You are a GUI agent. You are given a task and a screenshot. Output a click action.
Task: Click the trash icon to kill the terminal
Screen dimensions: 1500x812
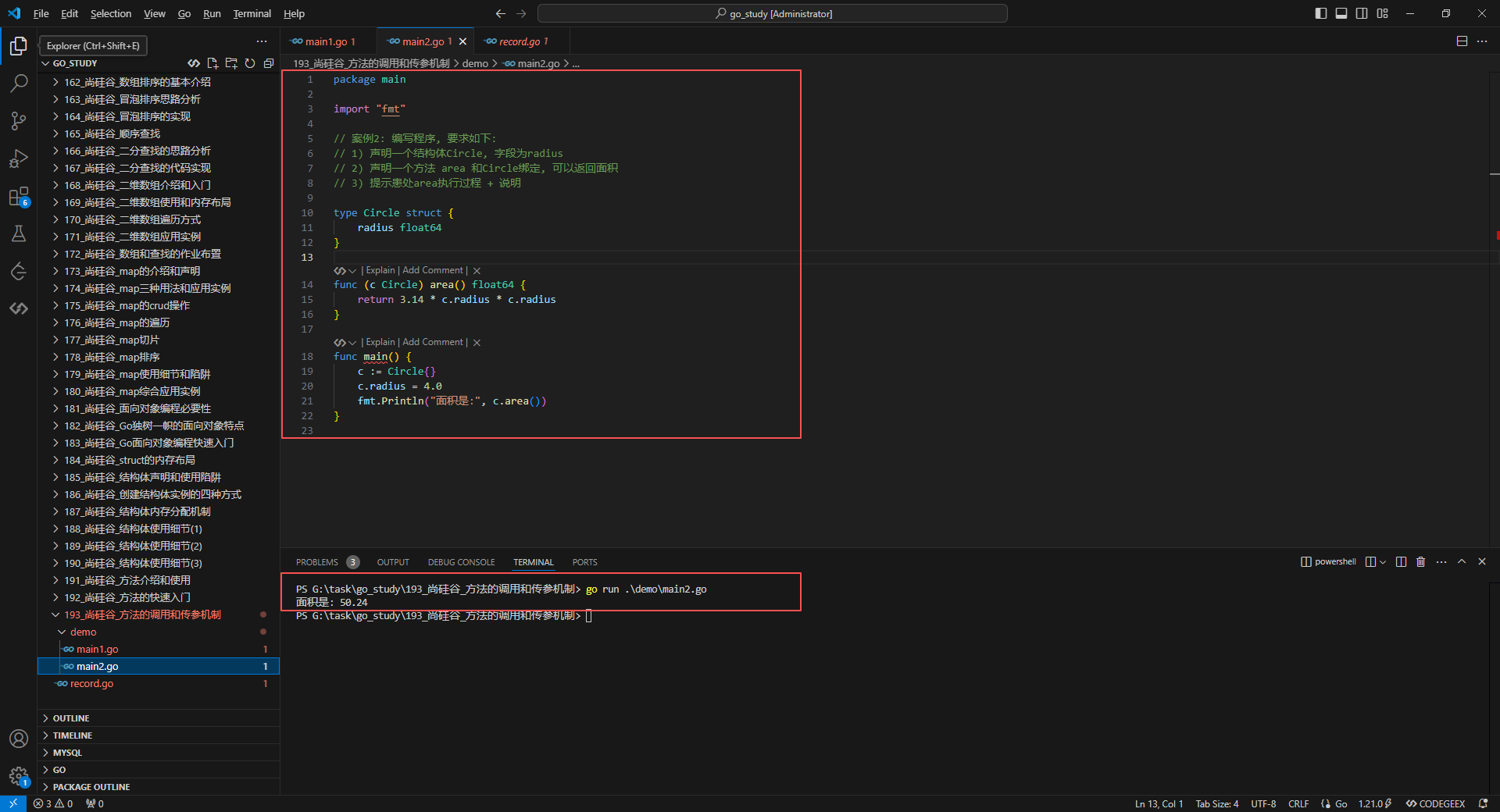point(1421,562)
